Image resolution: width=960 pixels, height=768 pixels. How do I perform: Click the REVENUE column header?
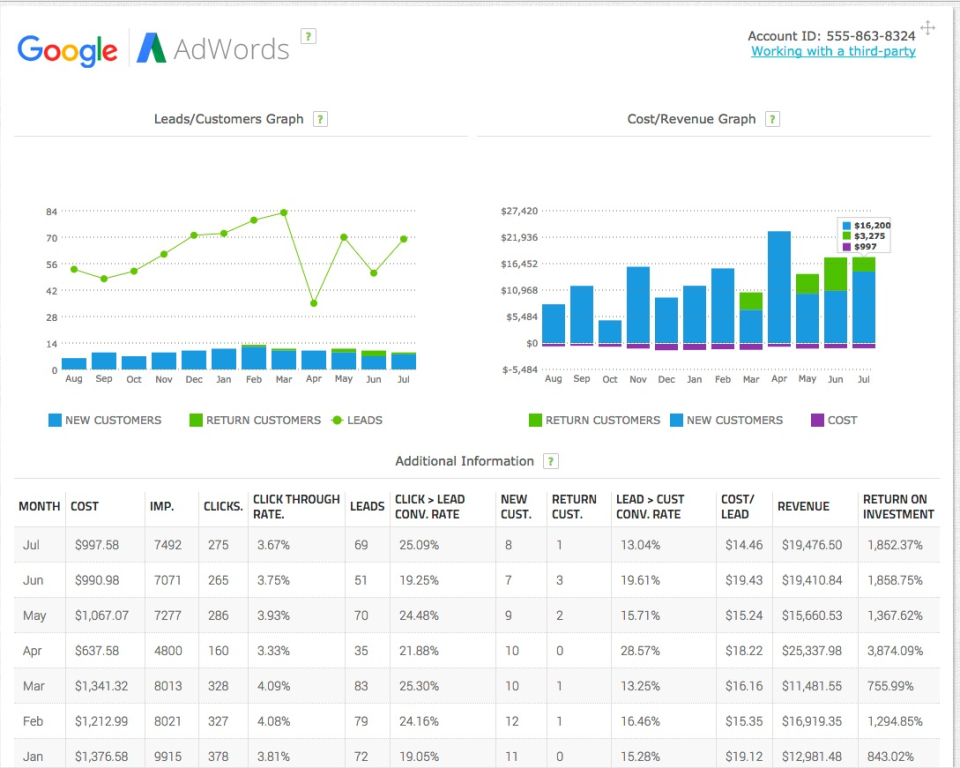tap(803, 506)
